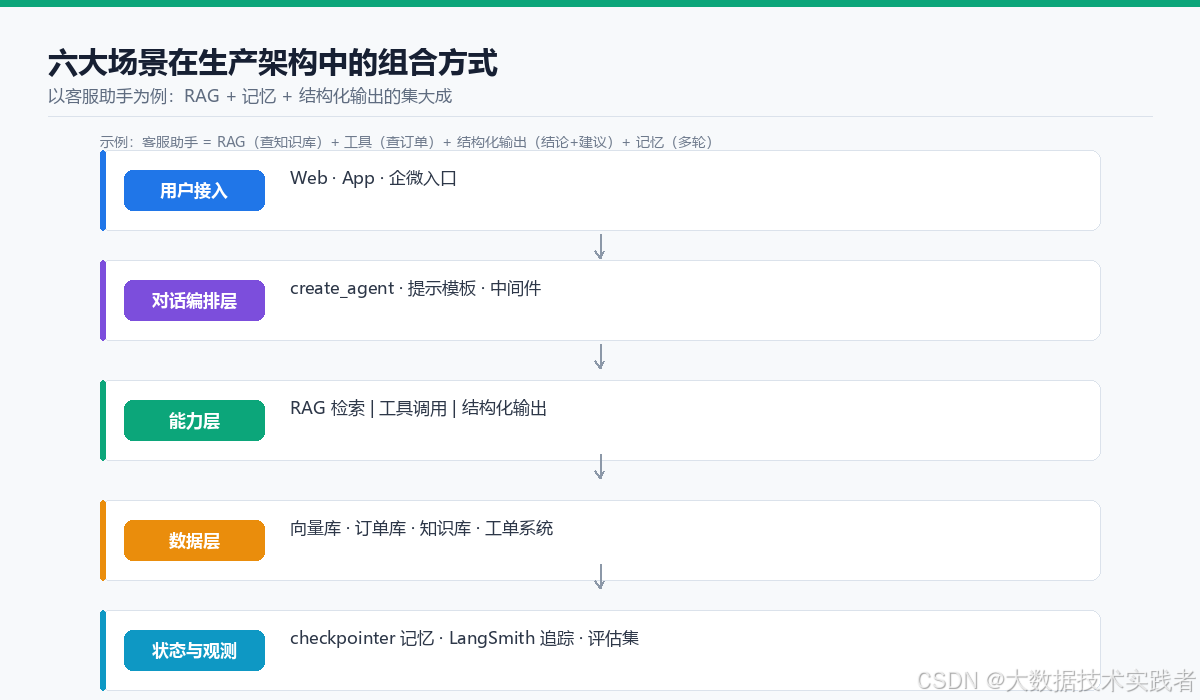
Task: Click the example line starting 示例：客服助手
Action: [x=406, y=142]
